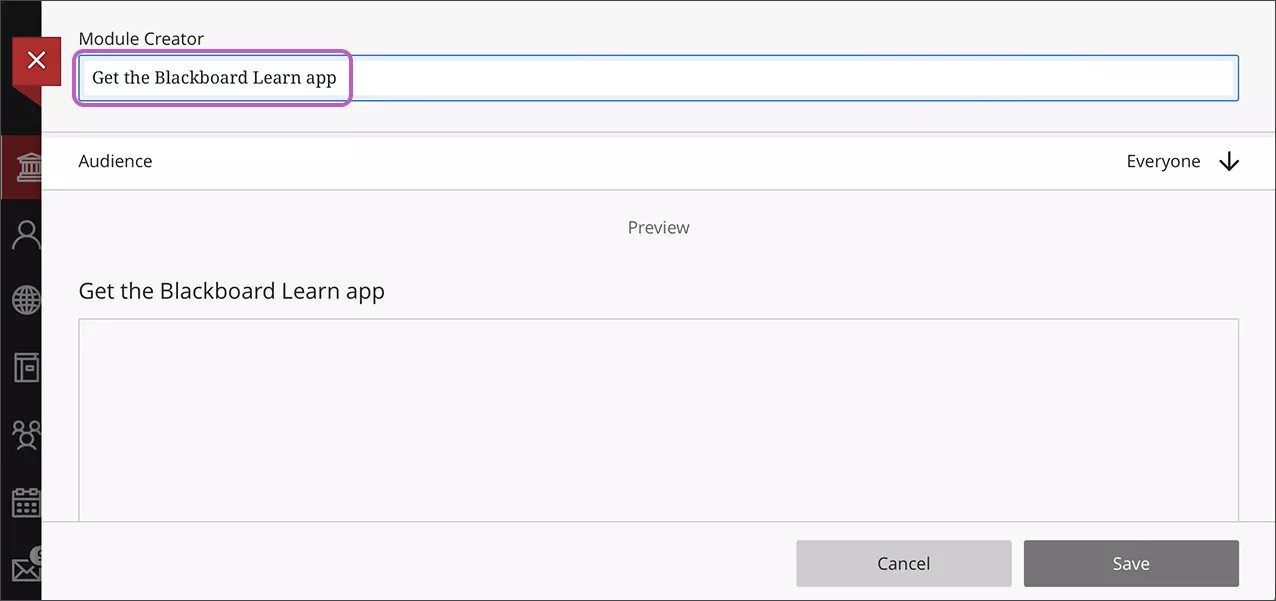Change audience from Everyone setting

tap(1163, 161)
